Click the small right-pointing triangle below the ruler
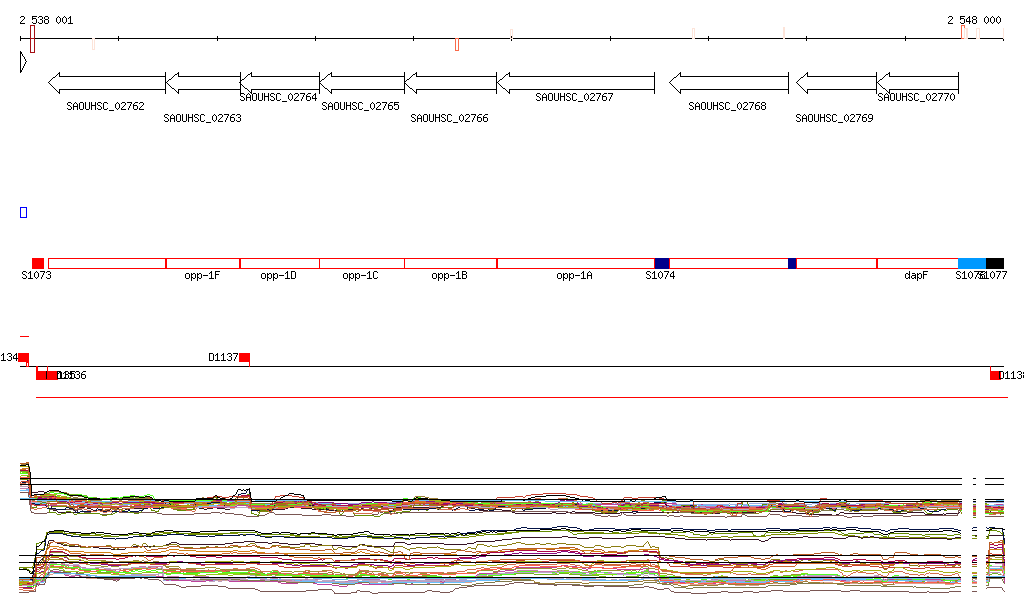This screenshot has height=611, width=1024. pyautogui.click(x=23, y=62)
